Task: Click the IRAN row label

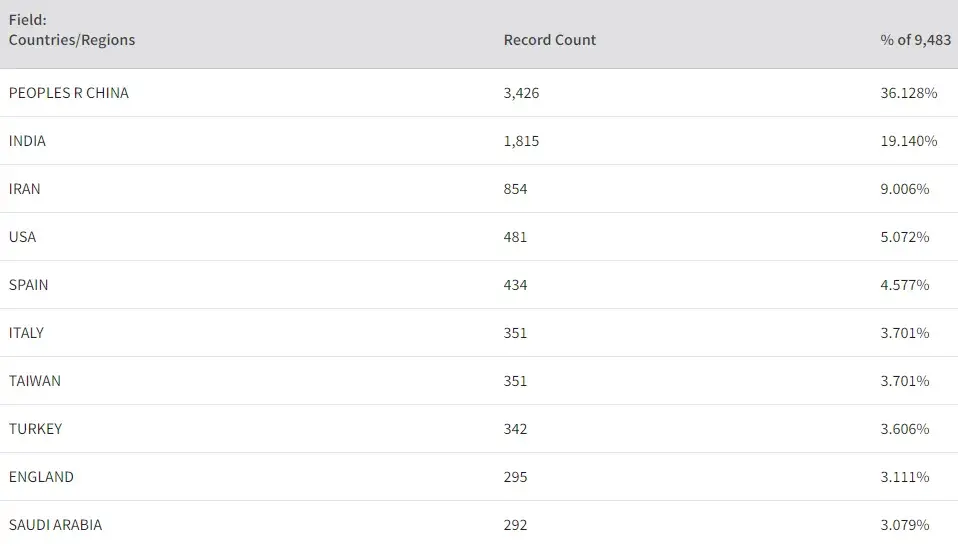Action: 25,189
